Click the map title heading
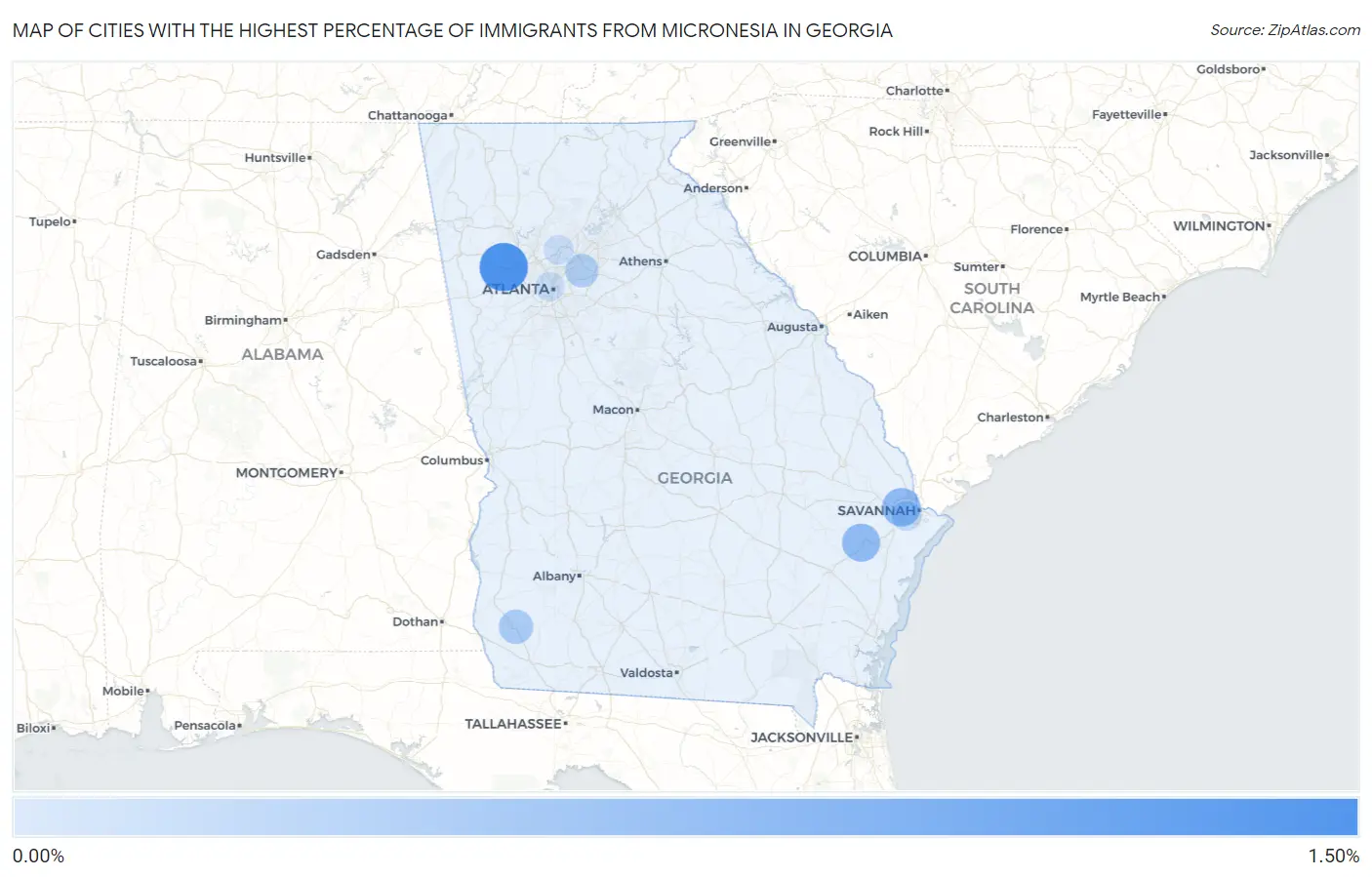Viewport: 1372px width, 877px height. (x=453, y=30)
